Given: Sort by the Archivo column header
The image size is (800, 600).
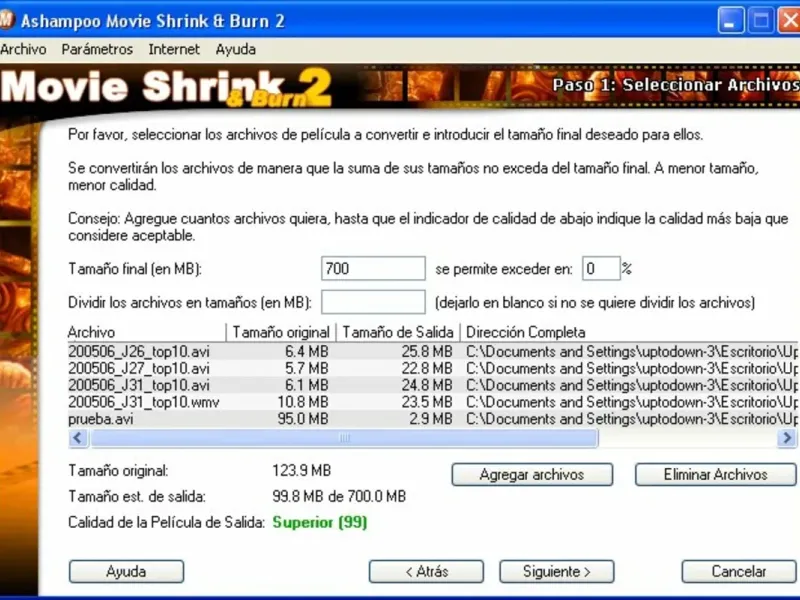Looking at the screenshot, I should (146, 332).
